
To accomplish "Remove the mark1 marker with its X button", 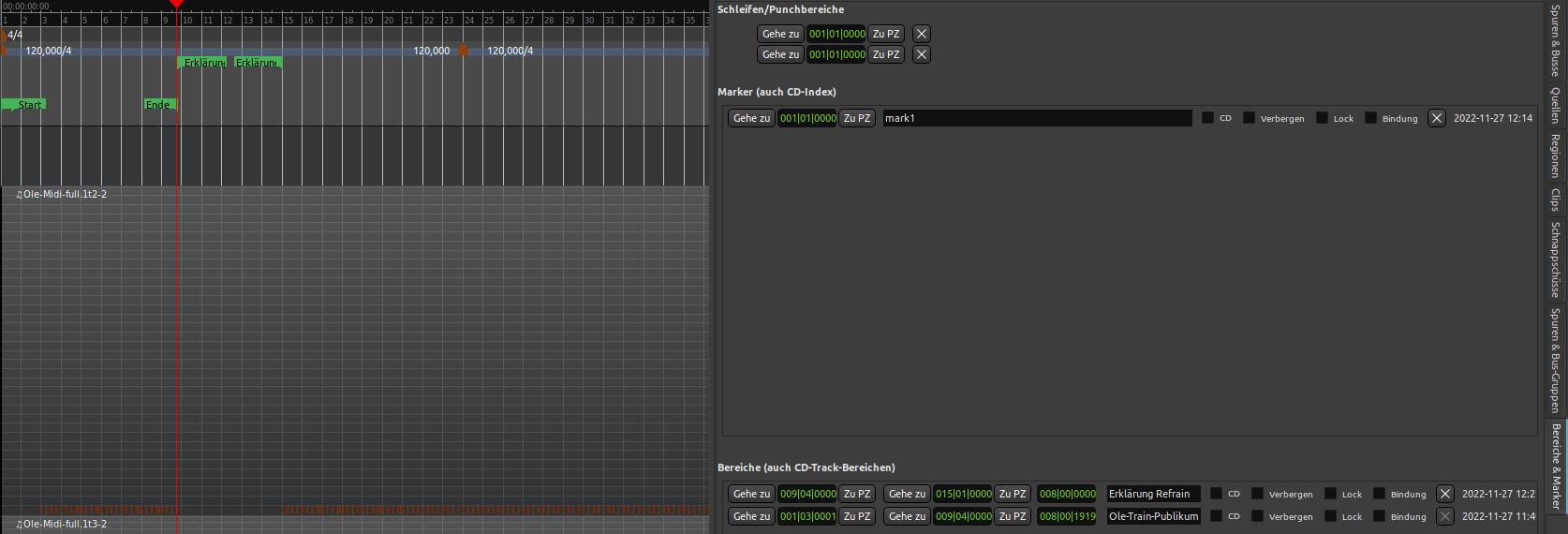I will tap(1436, 118).
